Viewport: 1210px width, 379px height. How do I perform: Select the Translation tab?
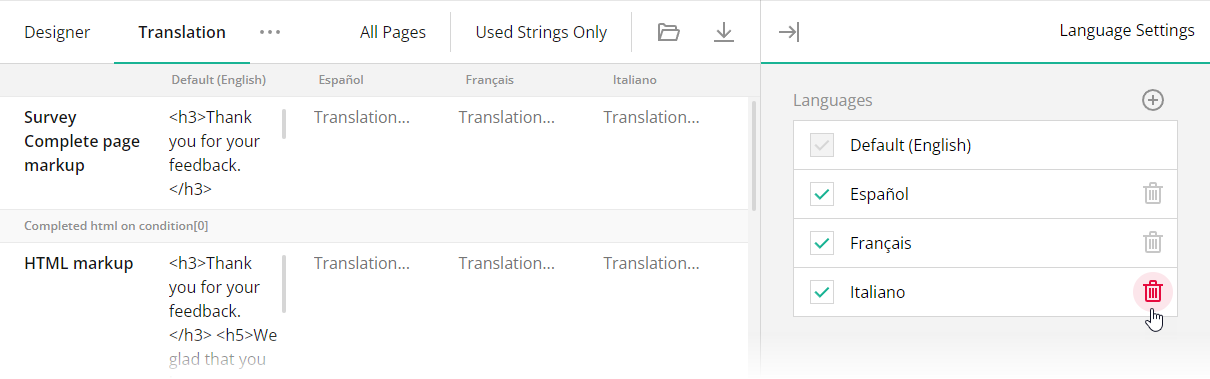(x=182, y=32)
